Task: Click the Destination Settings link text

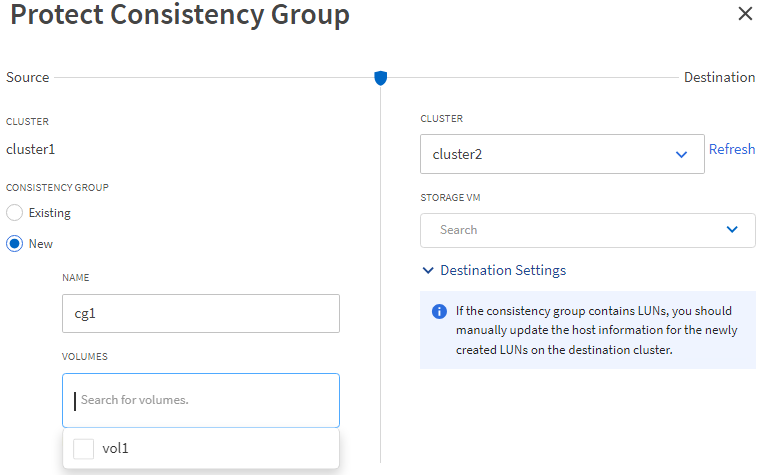Action: pyautogui.click(x=503, y=271)
